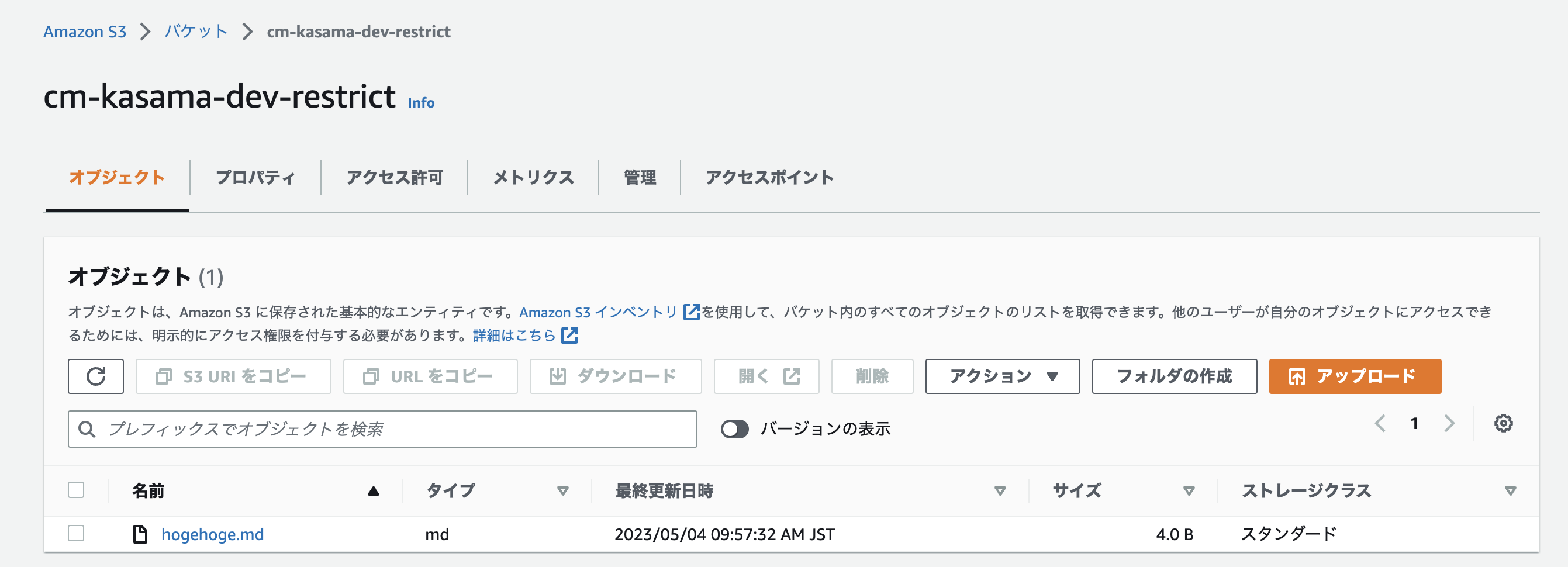The image size is (1568, 567).
Task: Sort by 最終更新日時 column arrow
Action: 1000,490
